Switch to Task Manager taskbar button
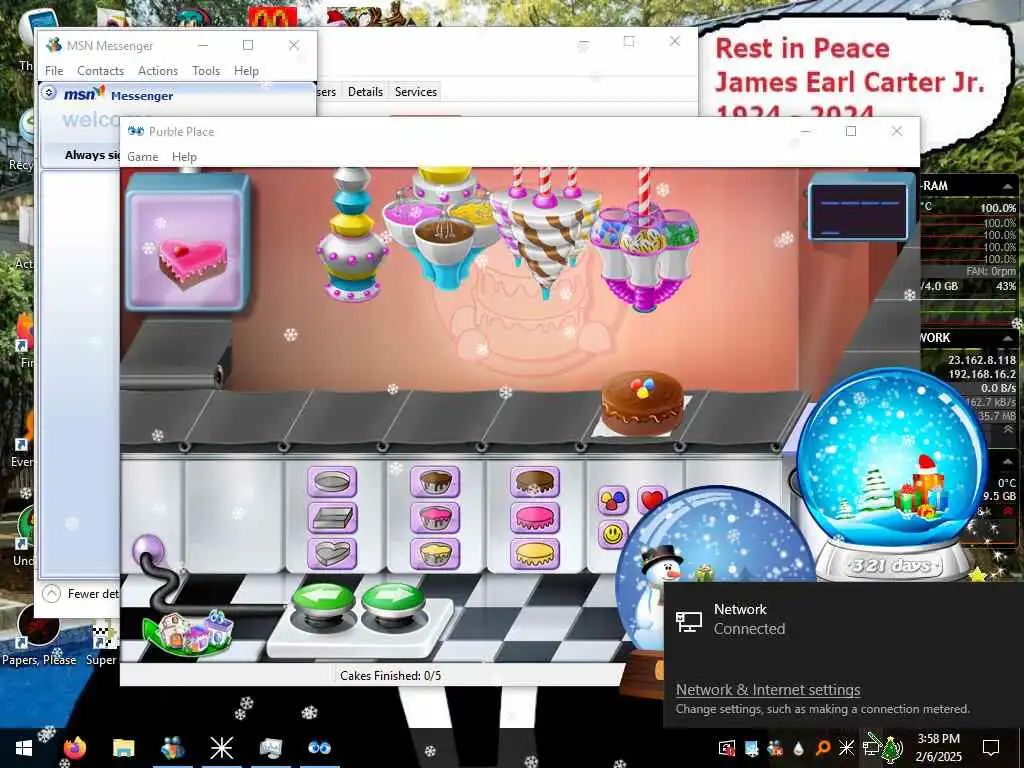The height and width of the screenshot is (768, 1024). tap(270, 748)
